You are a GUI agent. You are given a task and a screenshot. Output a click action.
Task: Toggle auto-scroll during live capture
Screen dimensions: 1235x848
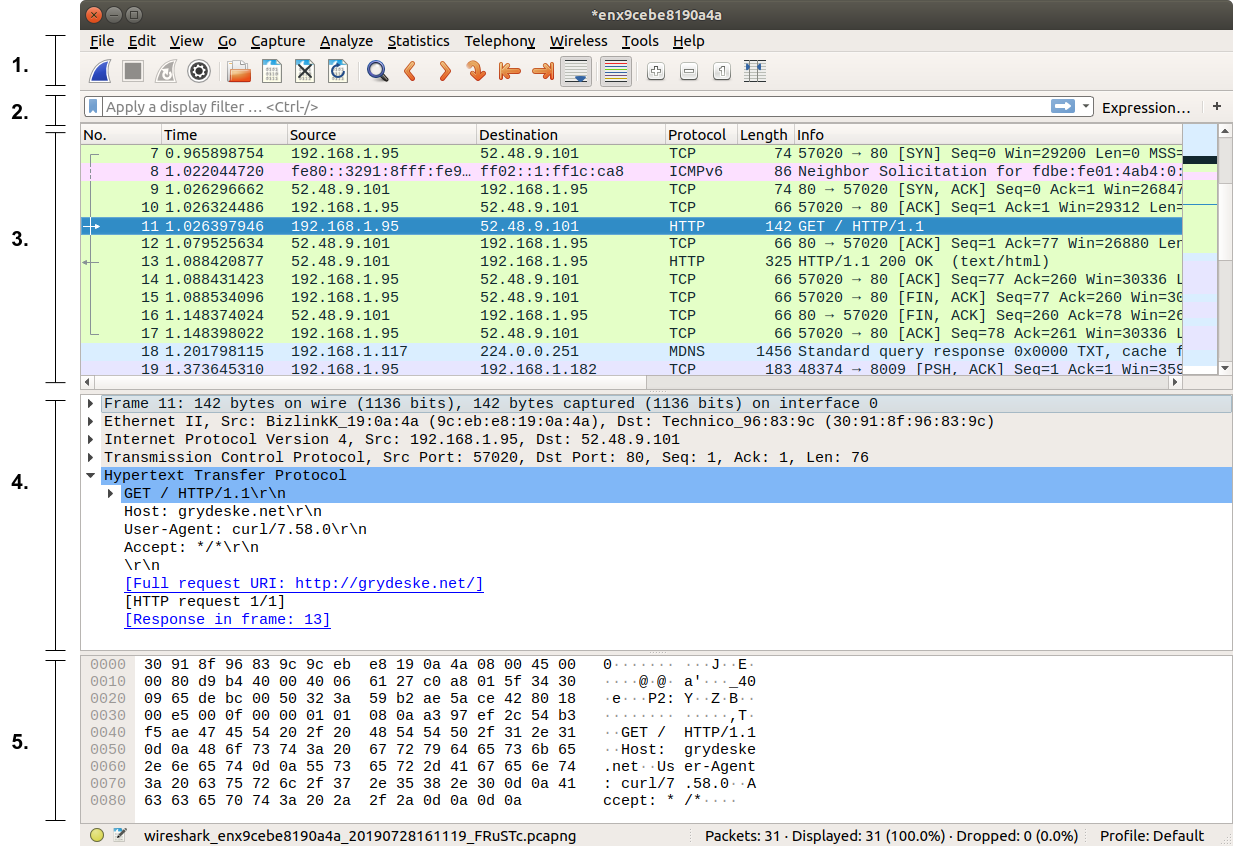click(575, 71)
